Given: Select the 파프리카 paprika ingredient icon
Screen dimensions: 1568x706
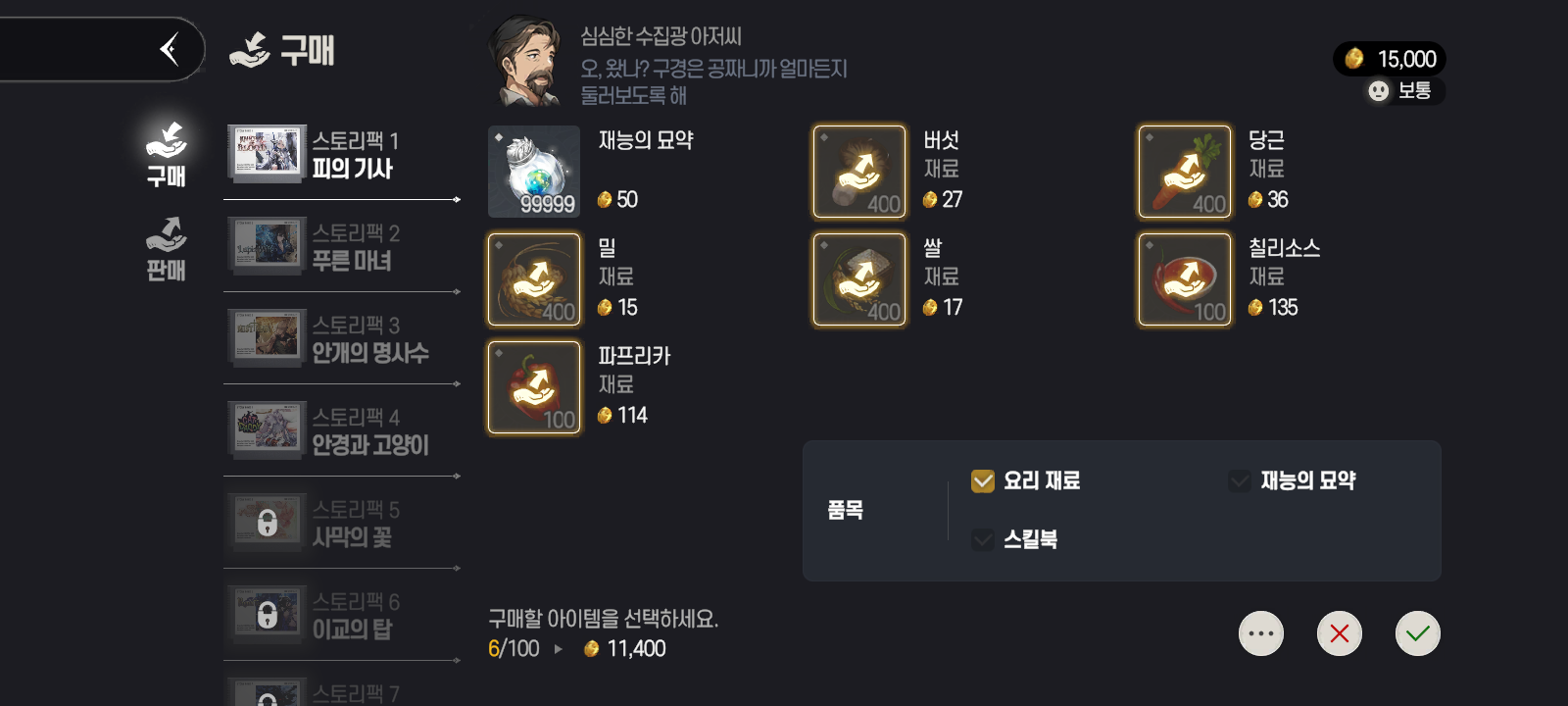Looking at the screenshot, I should [534, 387].
